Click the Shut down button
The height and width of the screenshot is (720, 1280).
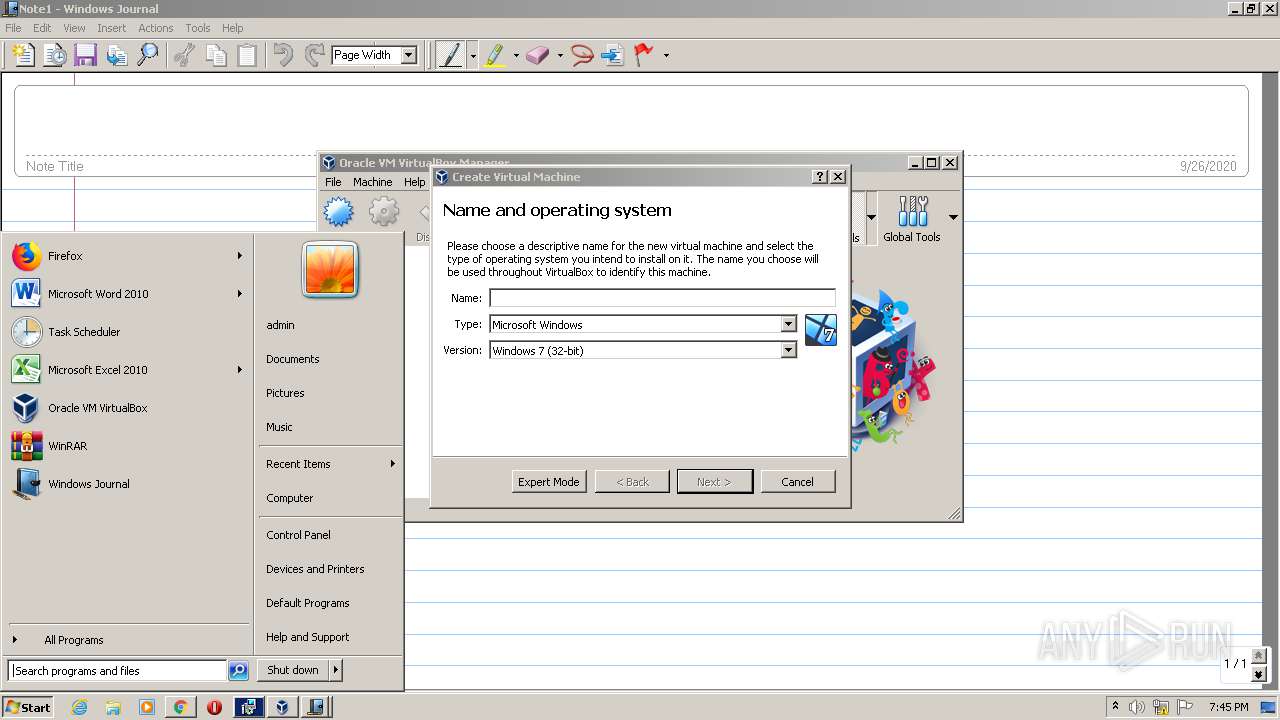tap(293, 670)
